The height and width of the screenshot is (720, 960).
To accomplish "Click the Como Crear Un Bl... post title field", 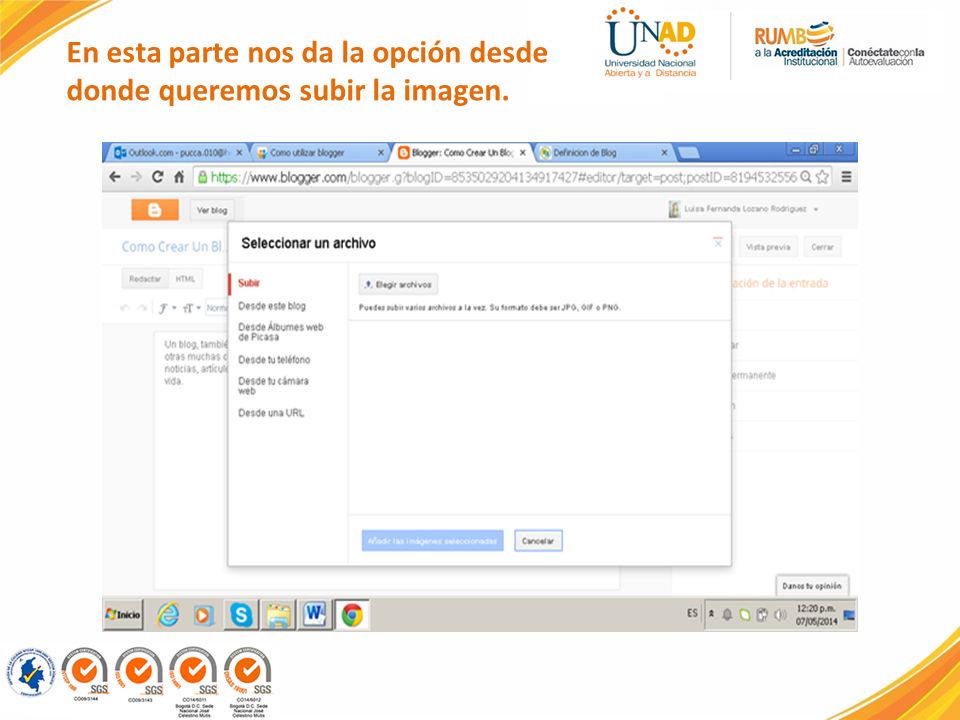I will (173, 247).
